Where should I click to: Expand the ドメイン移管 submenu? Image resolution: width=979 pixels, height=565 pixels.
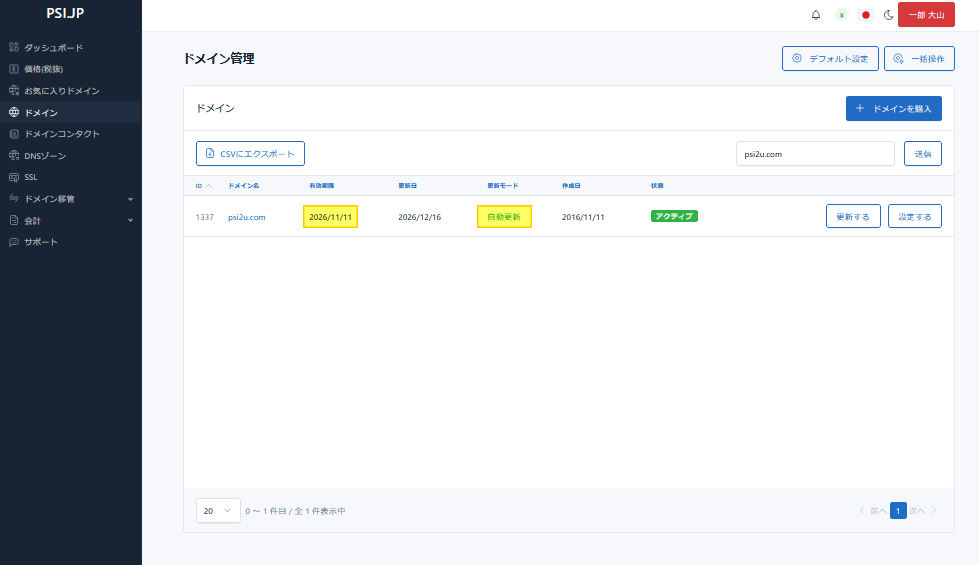(x=130, y=199)
